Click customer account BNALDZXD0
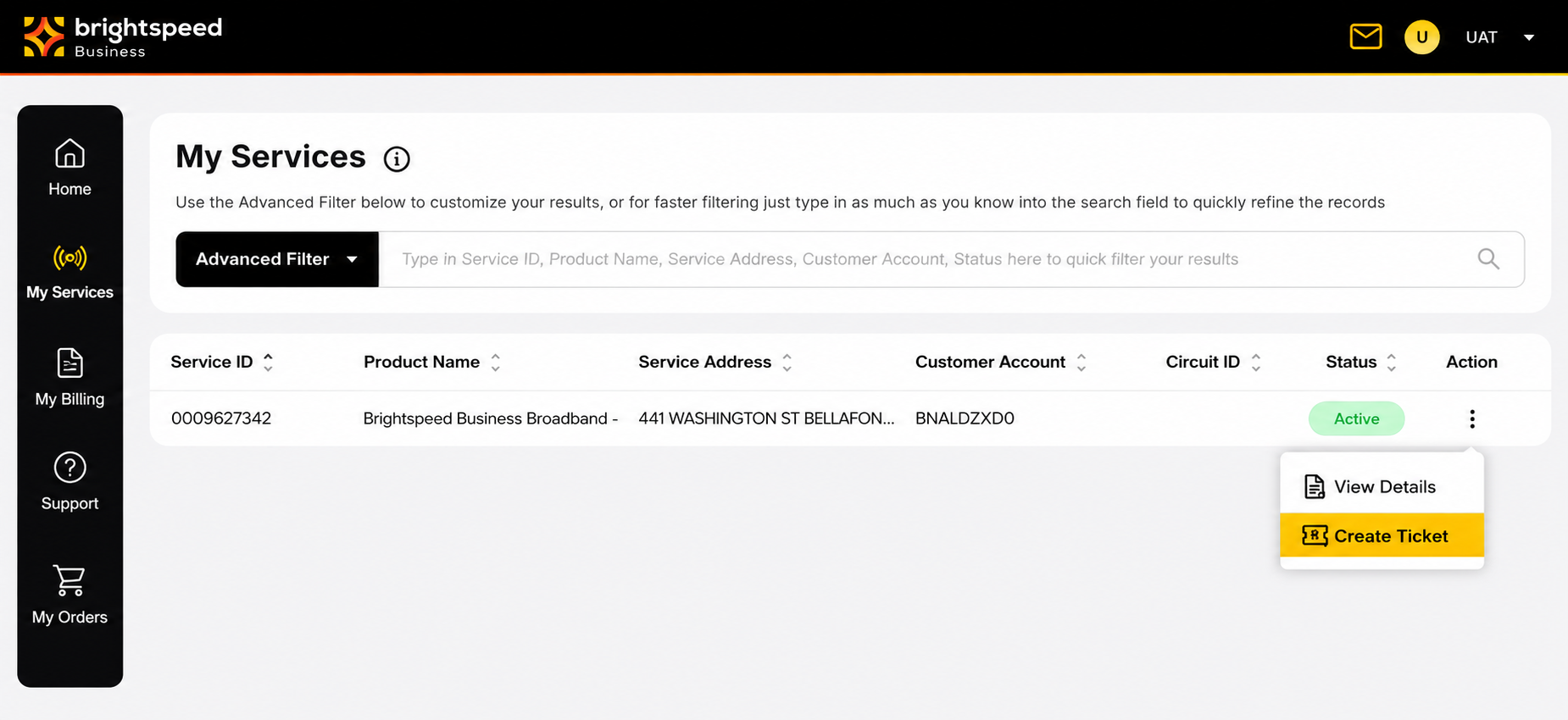Image resolution: width=1568 pixels, height=720 pixels. 965,418
